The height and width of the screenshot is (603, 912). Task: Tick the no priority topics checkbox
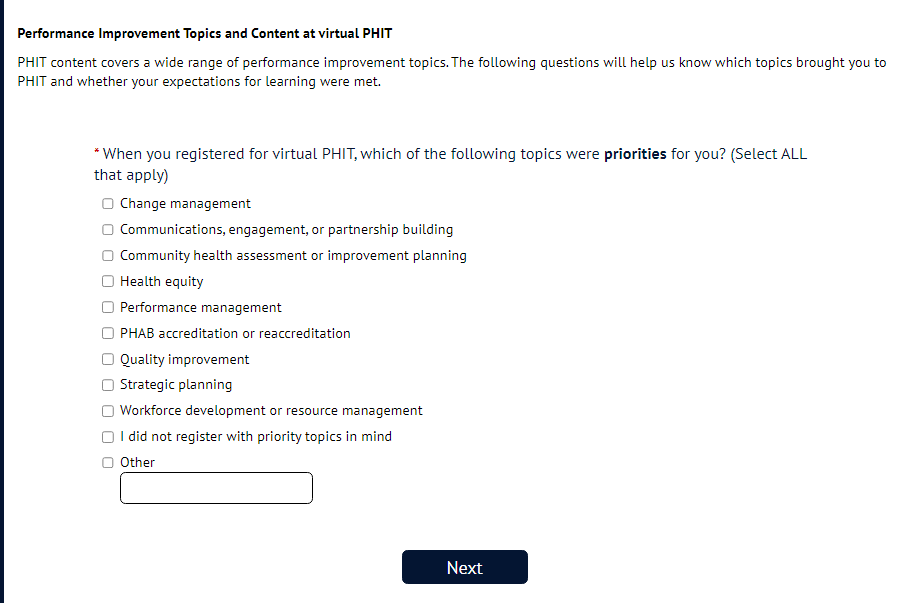pyautogui.click(x=108, y=437)
